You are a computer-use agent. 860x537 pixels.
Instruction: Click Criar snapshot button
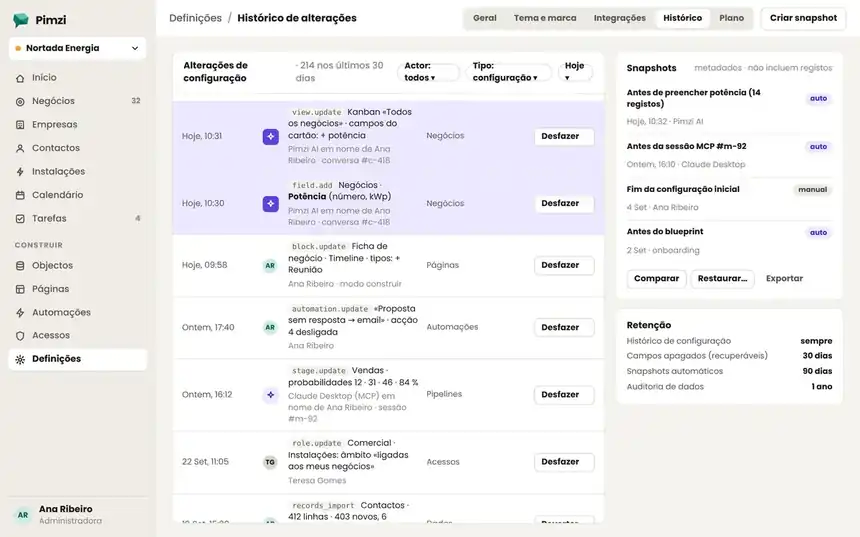(803, 18)
